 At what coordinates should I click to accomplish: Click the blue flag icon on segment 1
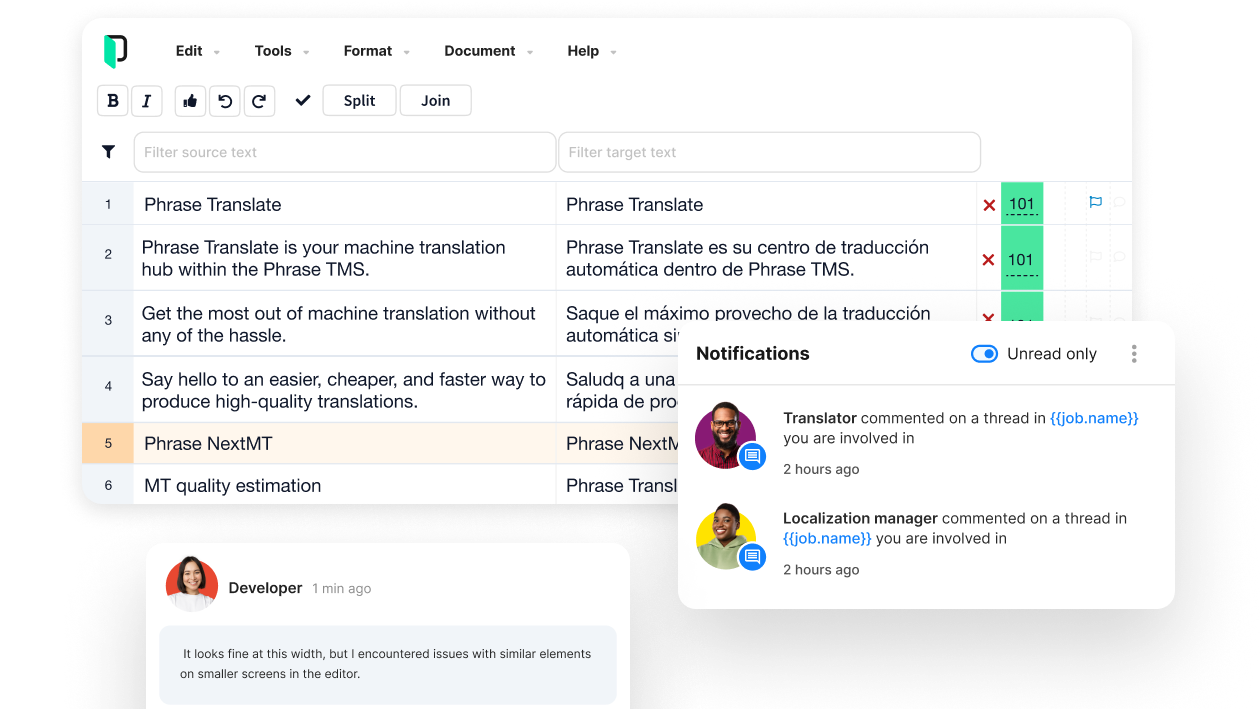(1095, 202)
